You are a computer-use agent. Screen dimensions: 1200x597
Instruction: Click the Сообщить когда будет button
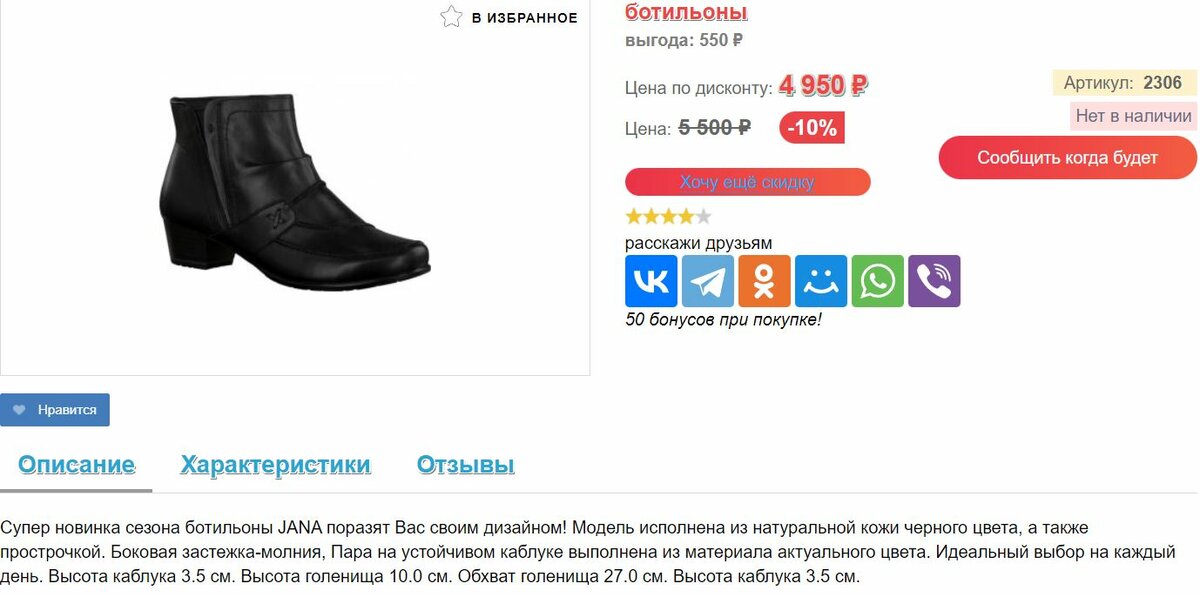click(1067, 158)
